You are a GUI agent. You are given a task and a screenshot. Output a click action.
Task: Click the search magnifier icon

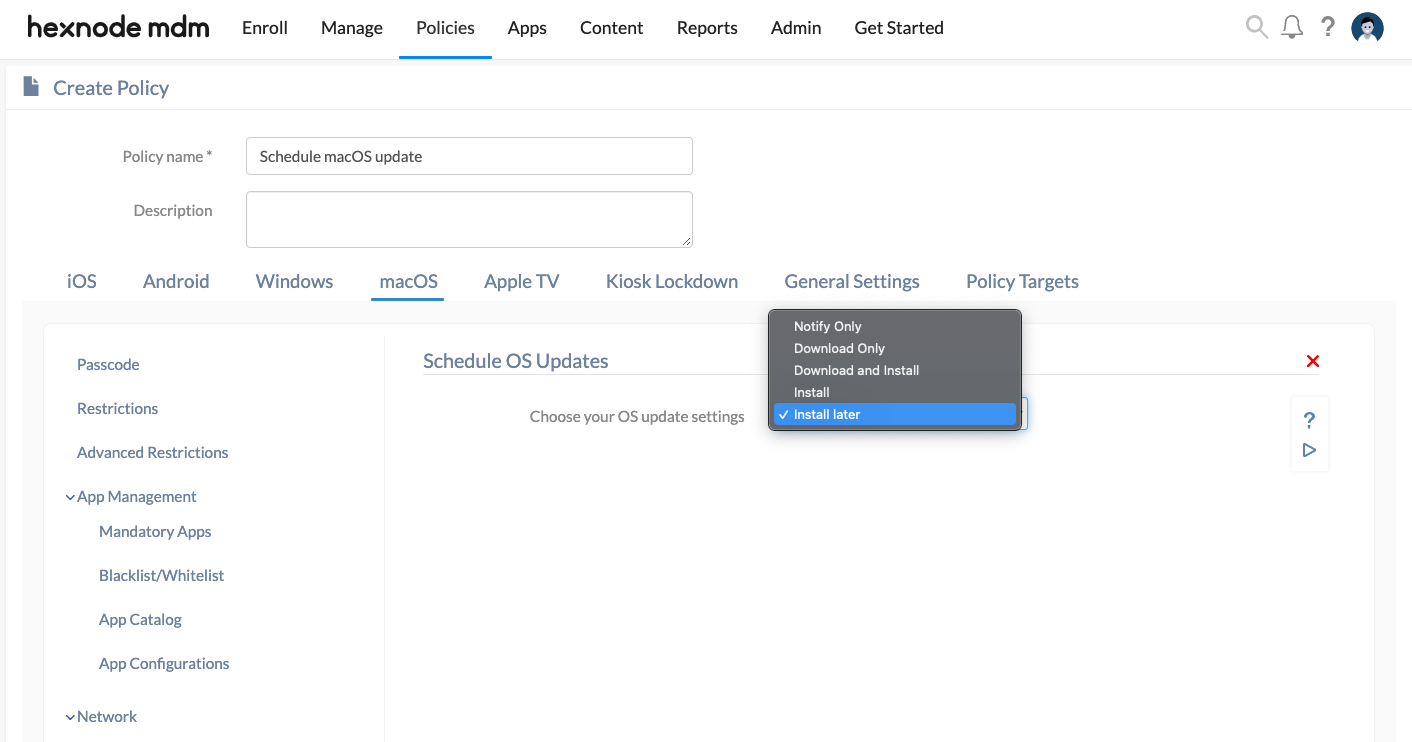(1257, 27)
